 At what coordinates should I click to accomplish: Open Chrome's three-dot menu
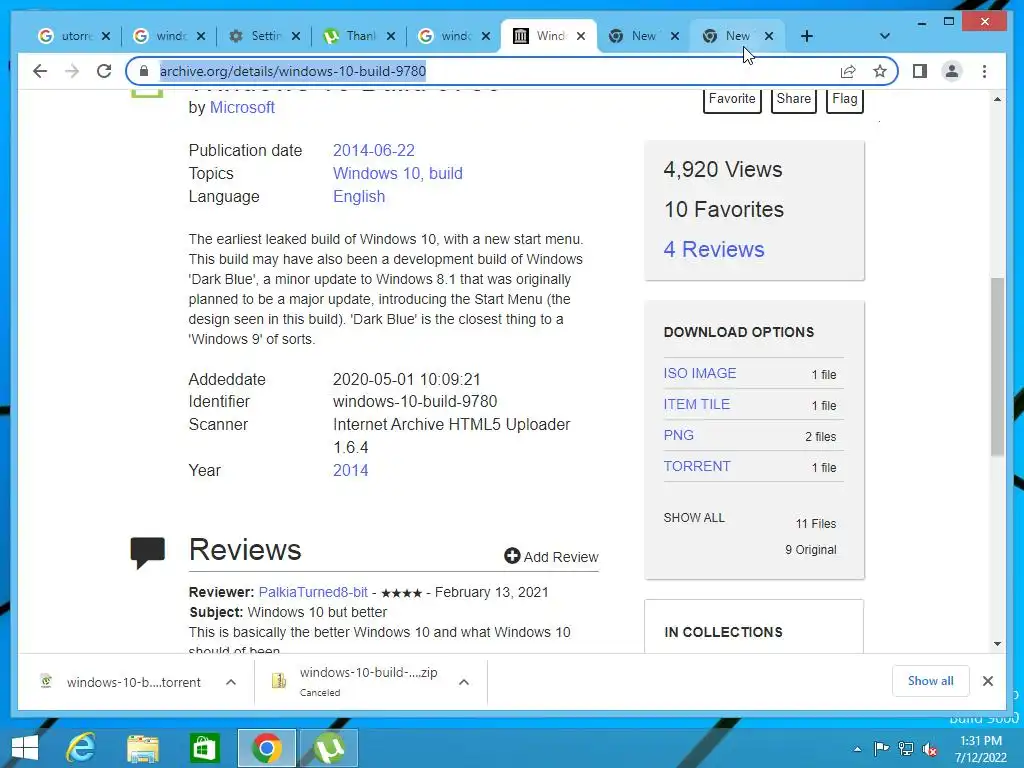click(x=984, y=71)
